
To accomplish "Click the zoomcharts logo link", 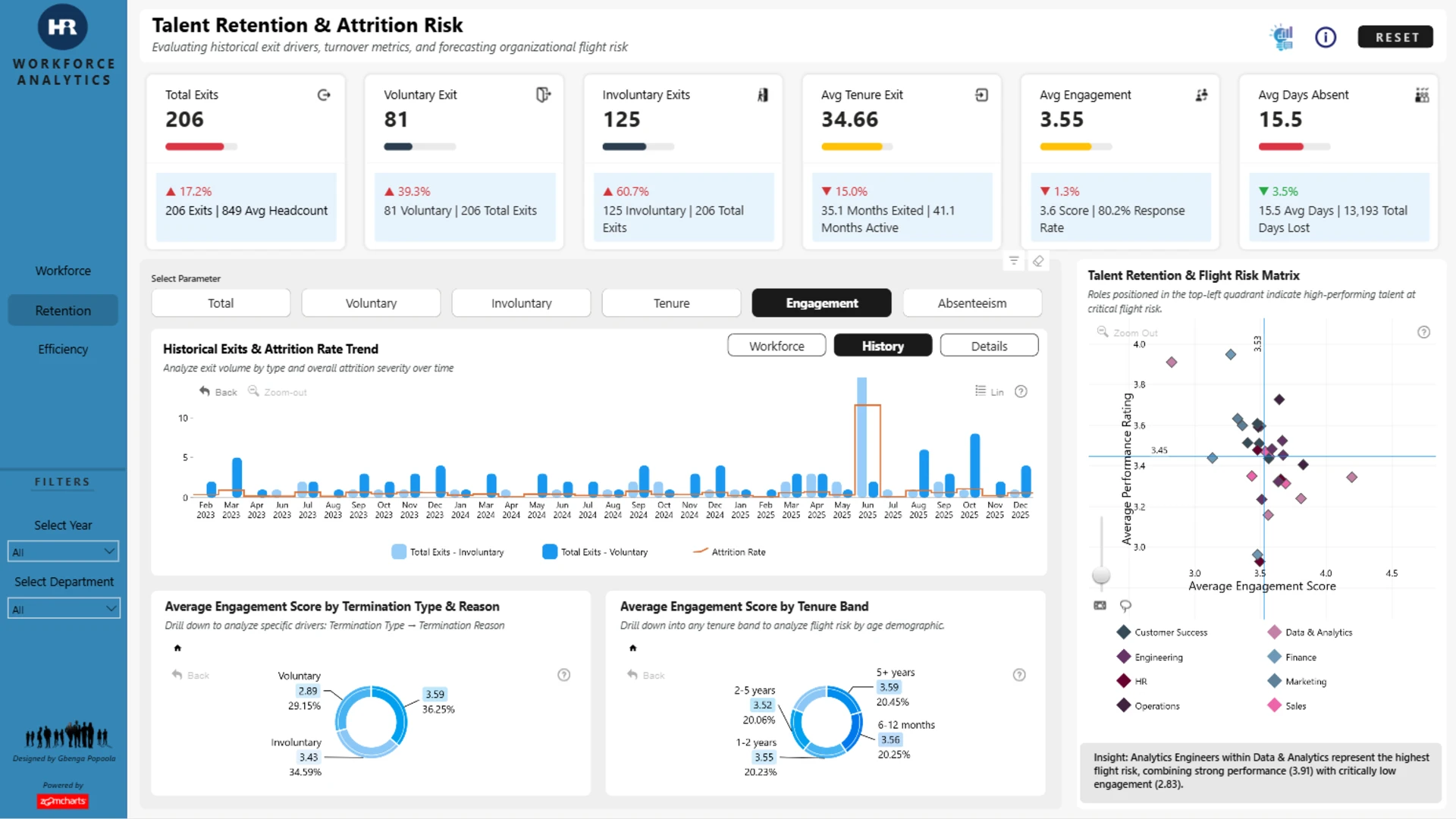I will pos(63,801).
